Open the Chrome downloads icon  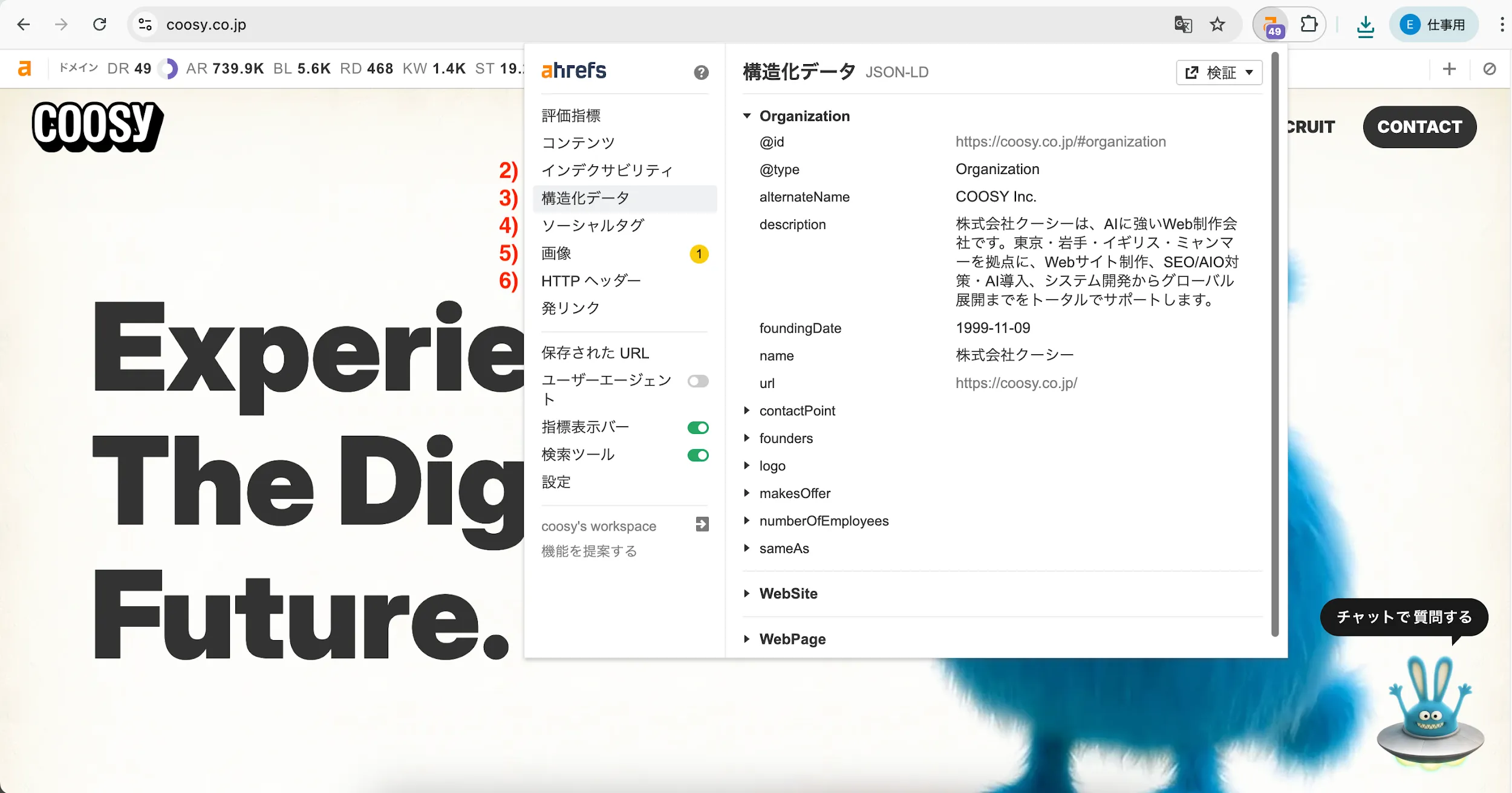(1365, 25)
